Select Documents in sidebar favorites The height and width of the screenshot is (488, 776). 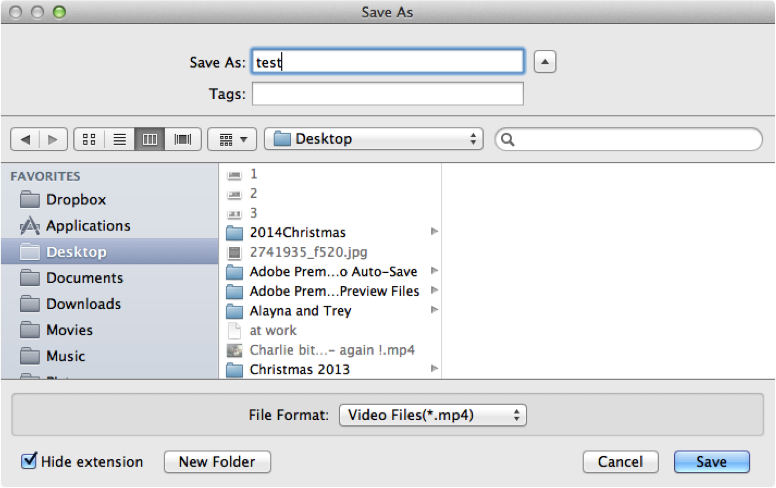click(x=84, y=278)
